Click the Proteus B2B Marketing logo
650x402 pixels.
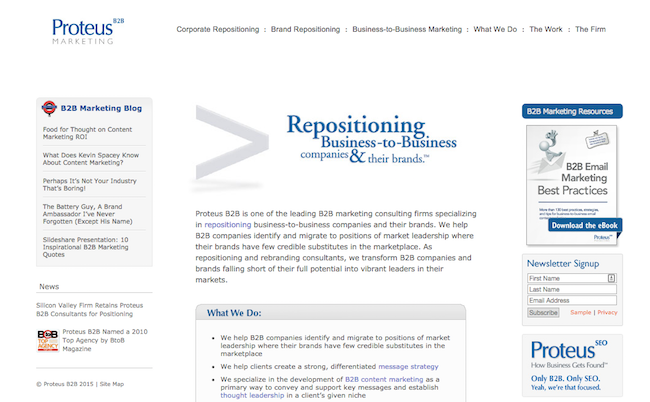tap(88, 31)
